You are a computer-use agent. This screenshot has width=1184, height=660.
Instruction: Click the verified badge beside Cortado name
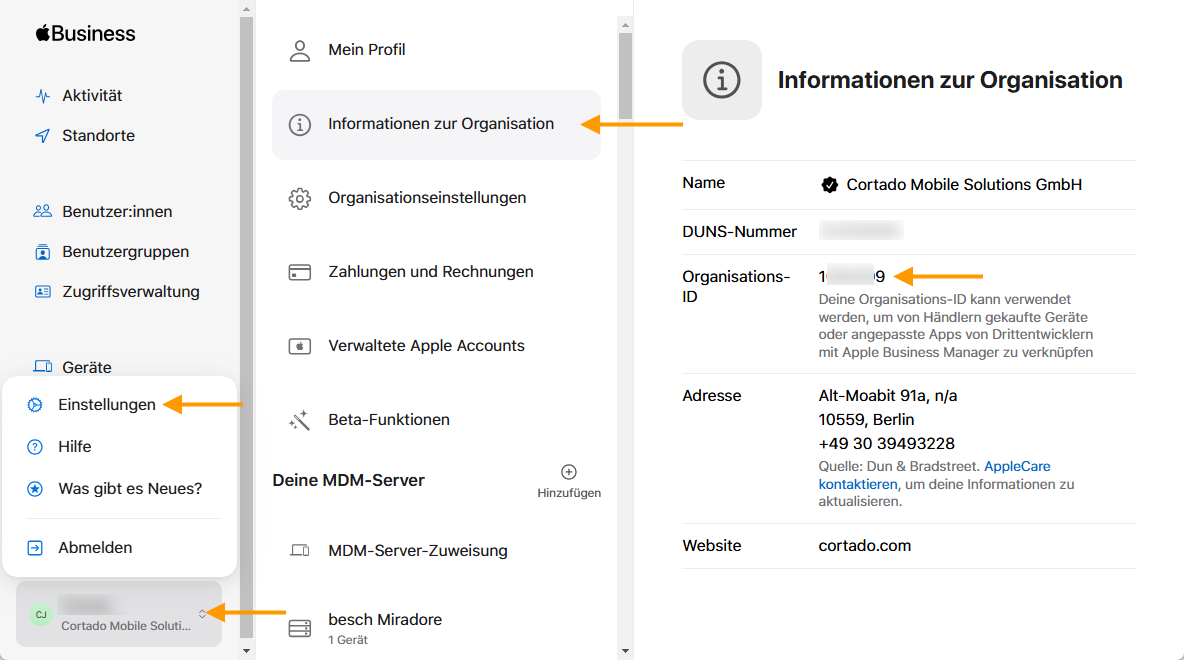pyautogui.click(x=829, y=185)
